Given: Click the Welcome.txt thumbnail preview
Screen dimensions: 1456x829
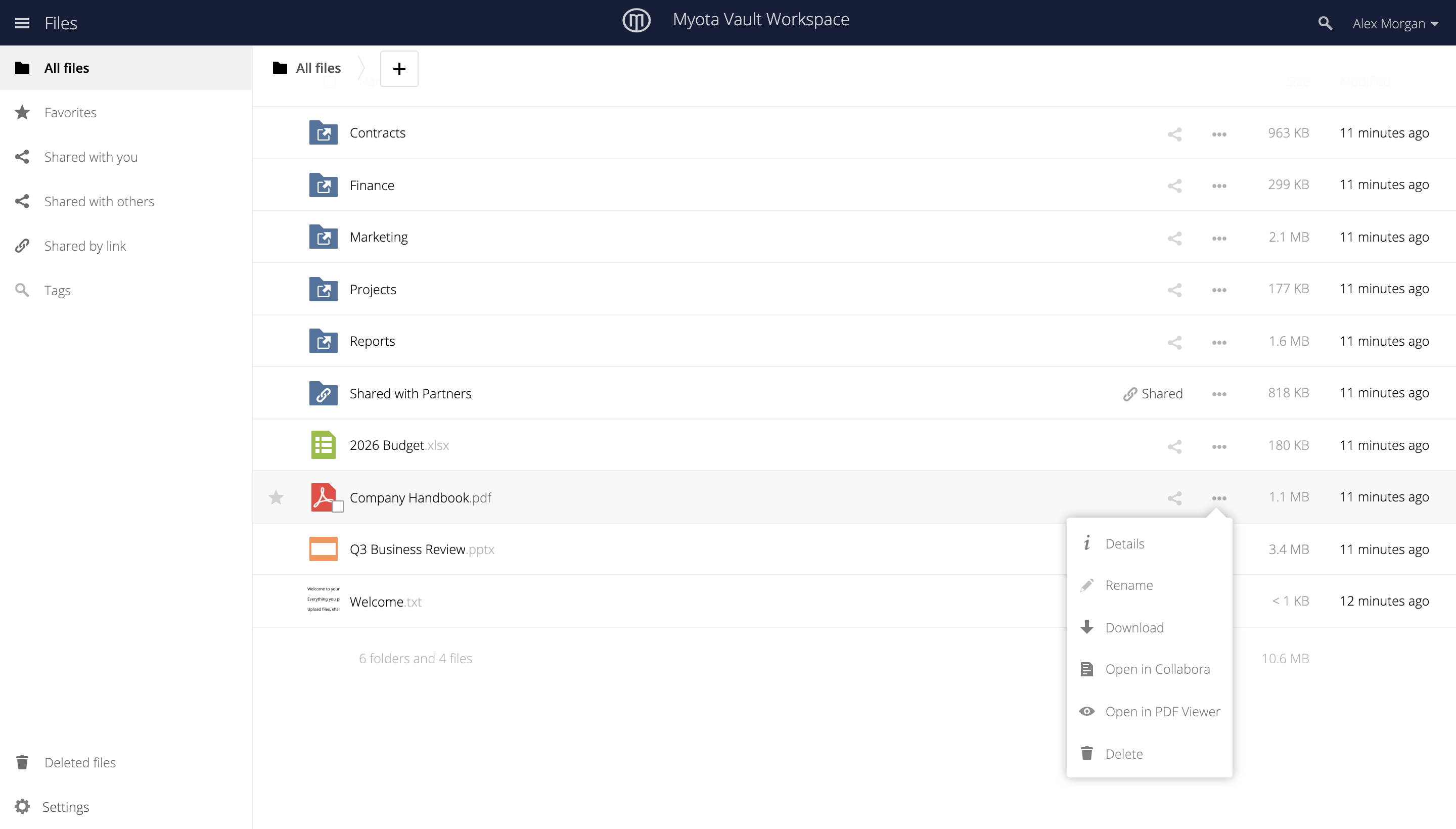Looking at the screenshot, I should 324,600.
